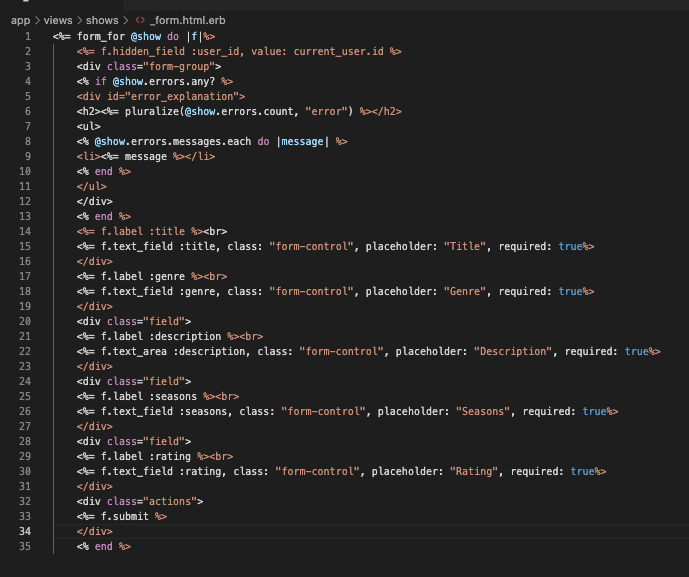This screenshot has width=689, height=577.
Task: Click '"Rating"' placeholder string on line 30
Action: [x=474, y=472]
